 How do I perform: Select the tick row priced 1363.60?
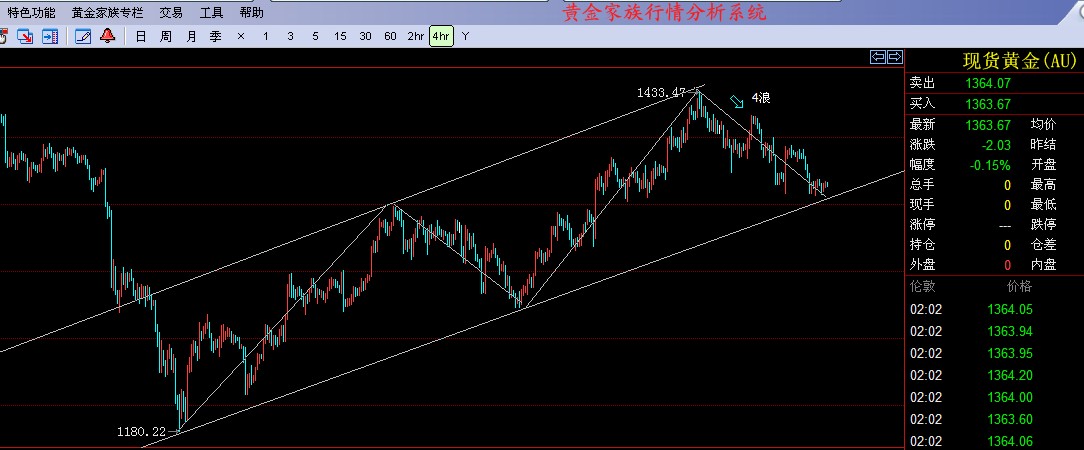pyautogui.click(x=994, y=420)
